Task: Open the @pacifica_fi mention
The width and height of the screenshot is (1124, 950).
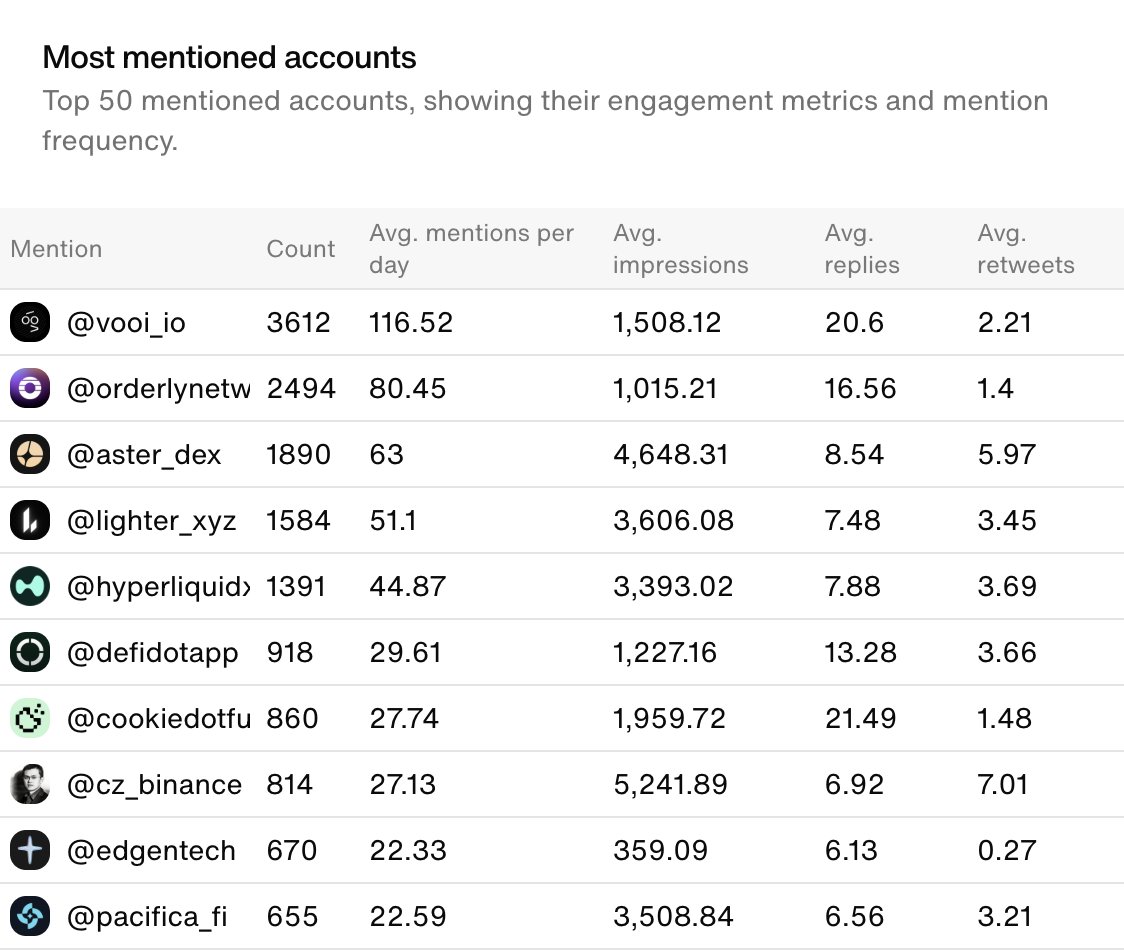Action: pos(147,916)
